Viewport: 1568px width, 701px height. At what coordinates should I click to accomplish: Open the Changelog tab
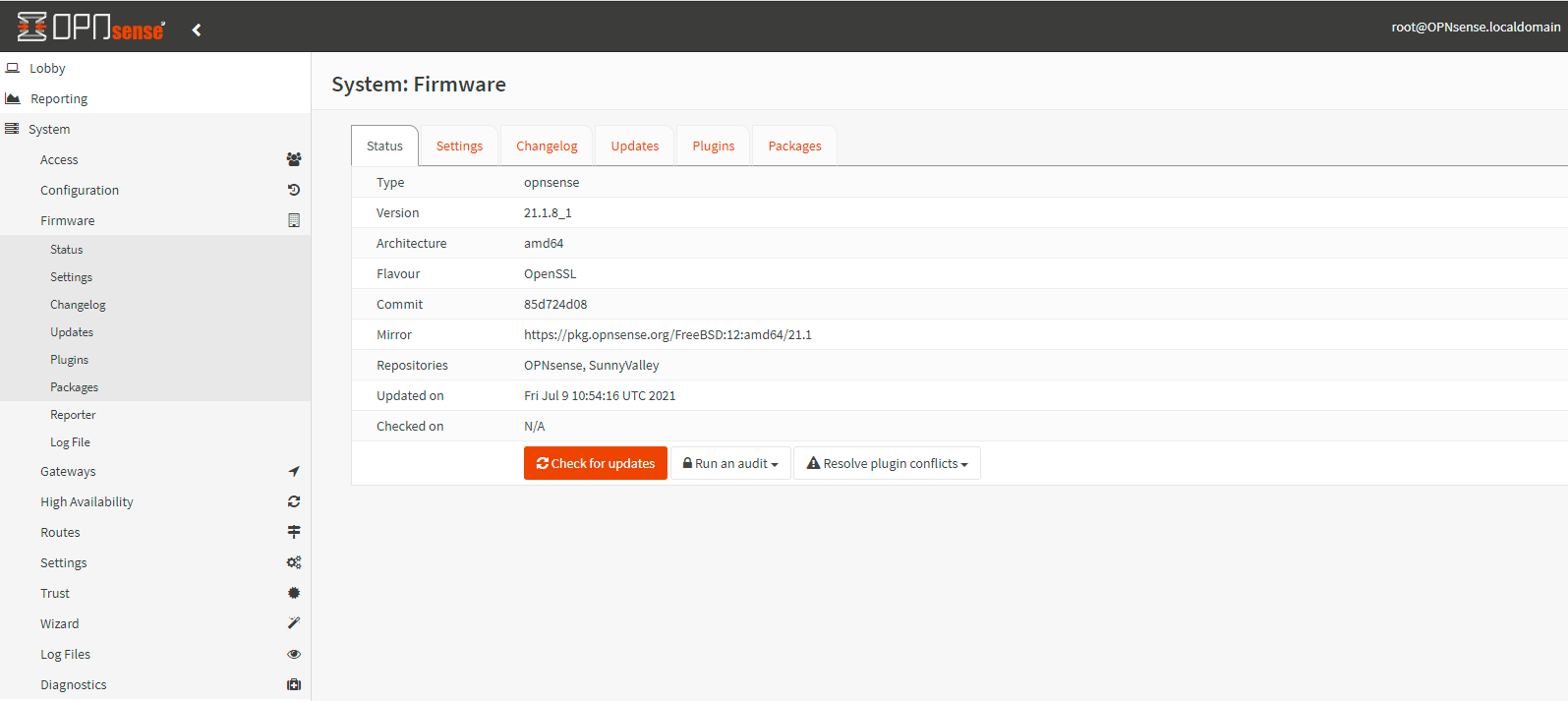pos(547,146)
